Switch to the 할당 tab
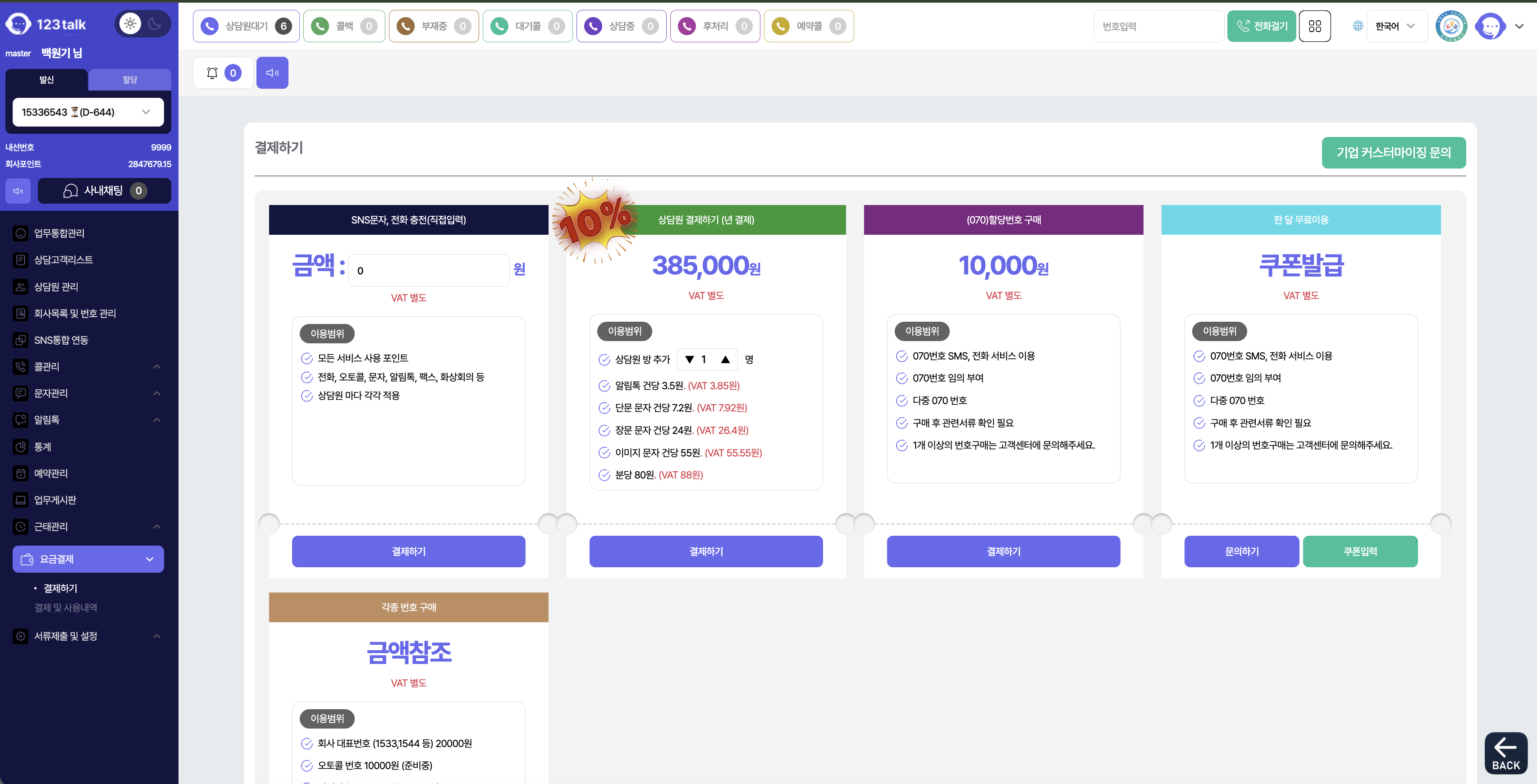The image size is (1537, 784). point(129,80)
